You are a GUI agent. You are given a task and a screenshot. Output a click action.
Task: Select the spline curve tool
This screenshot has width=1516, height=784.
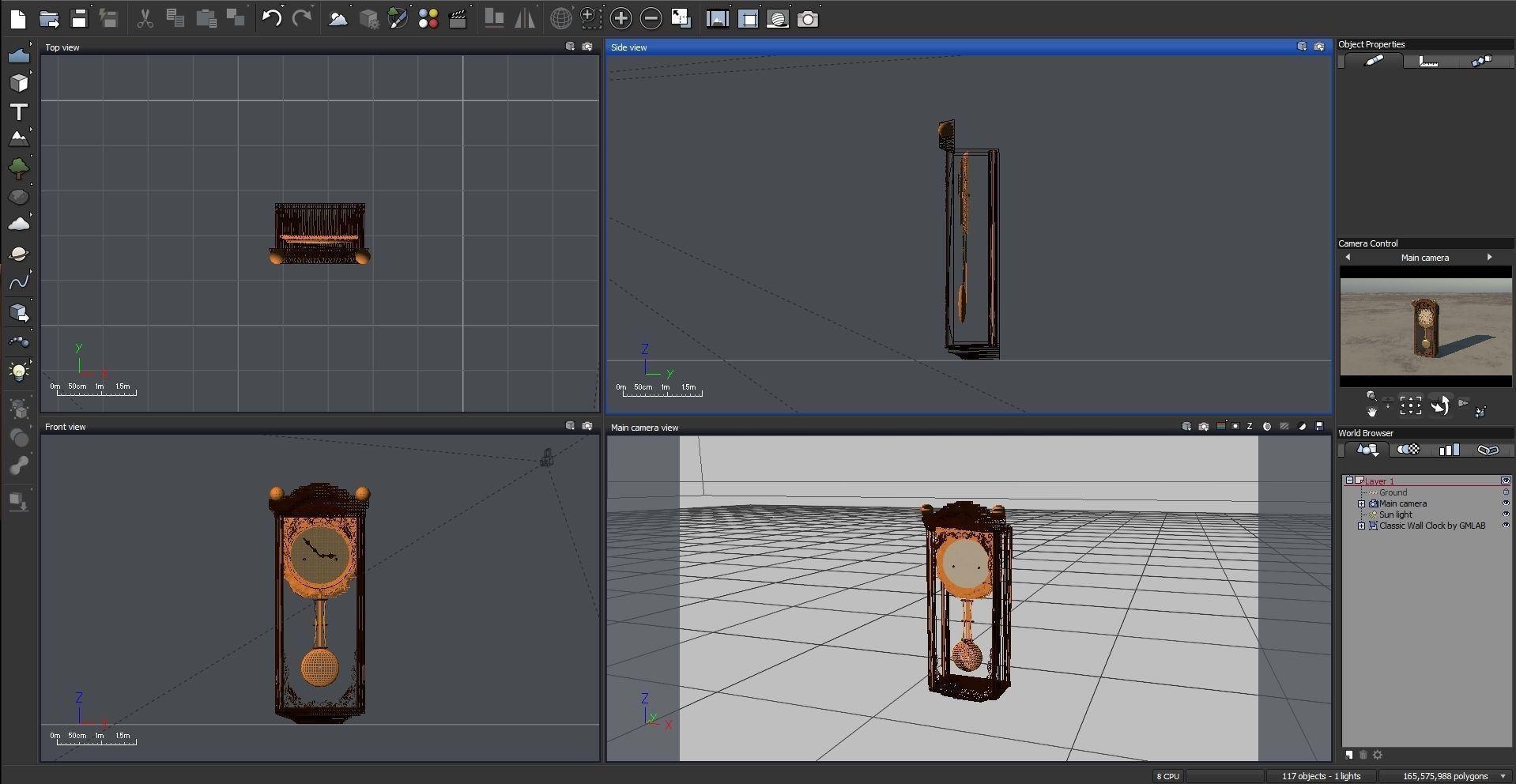point(19,282)
